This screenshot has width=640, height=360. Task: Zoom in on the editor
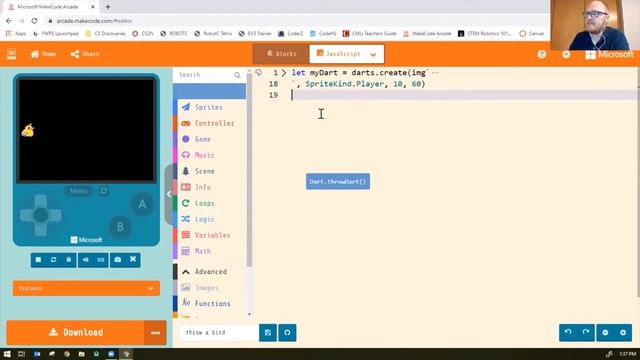(623, 333)
